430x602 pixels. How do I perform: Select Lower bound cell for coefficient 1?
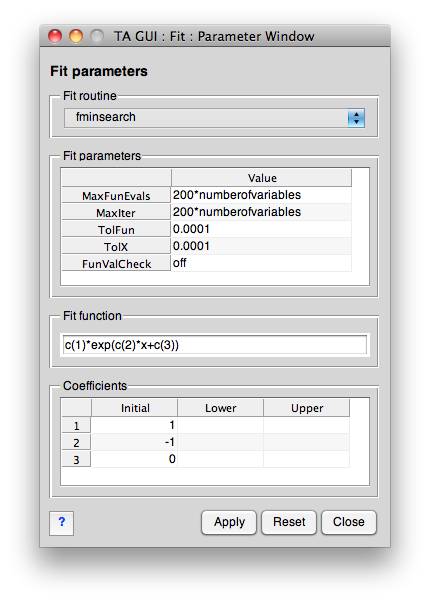pyautogui.click(x=220, y=425)
